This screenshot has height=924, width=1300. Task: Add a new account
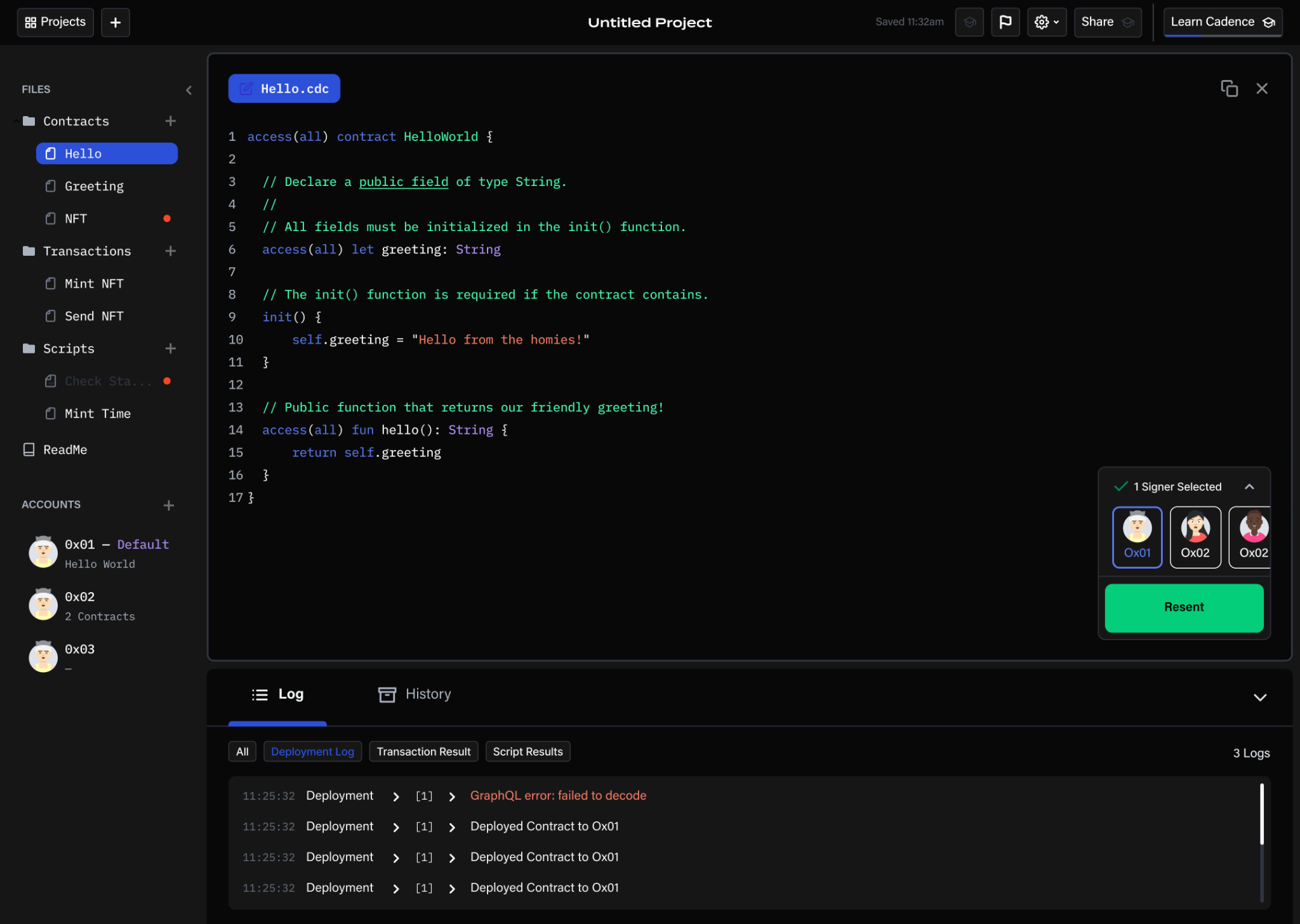168,506
